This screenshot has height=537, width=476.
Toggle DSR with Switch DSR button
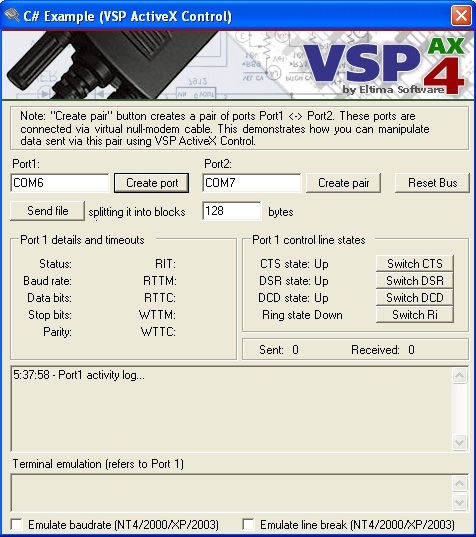click(415, 280)
